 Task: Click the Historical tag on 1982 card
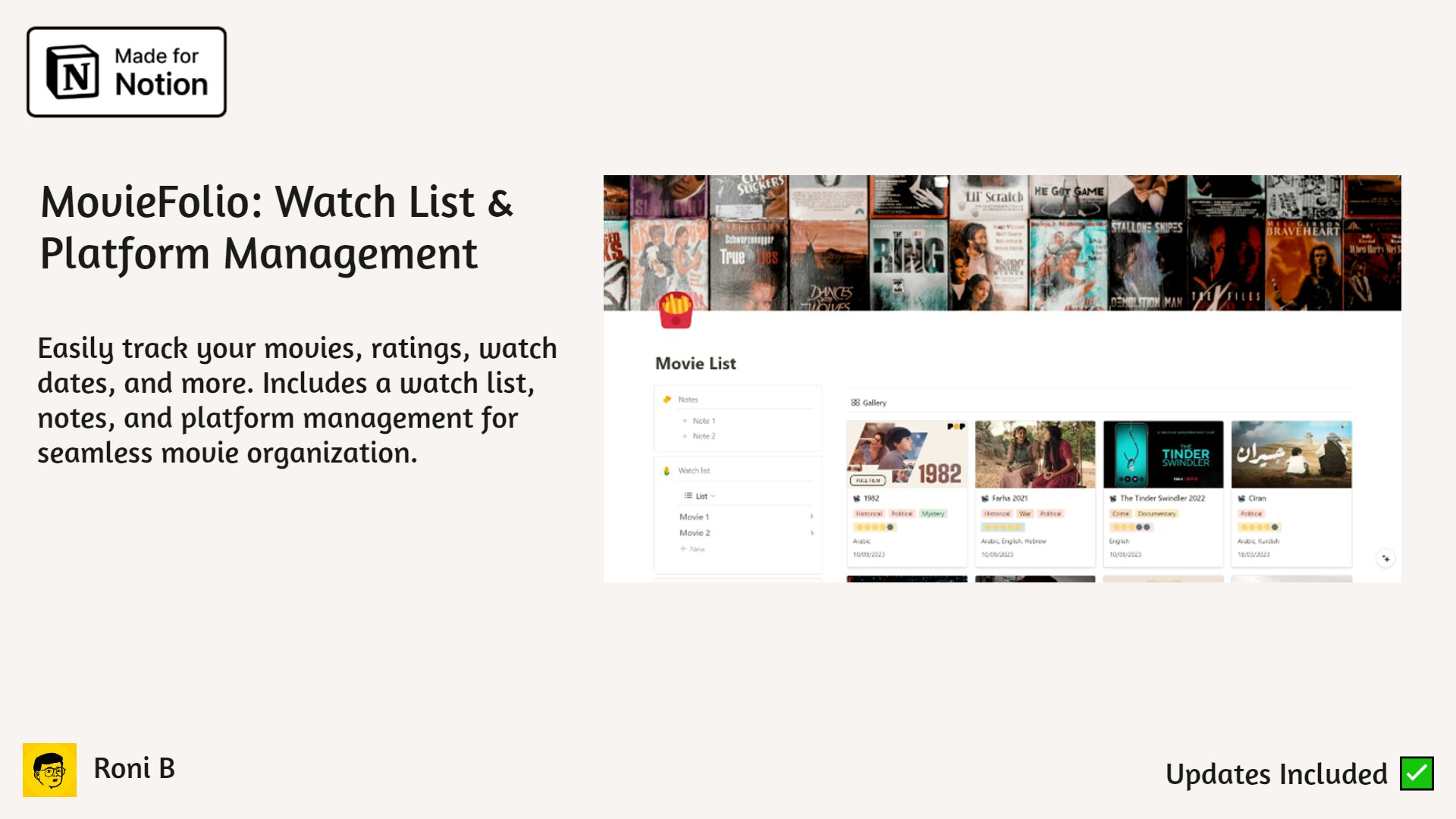pos(869,513)
